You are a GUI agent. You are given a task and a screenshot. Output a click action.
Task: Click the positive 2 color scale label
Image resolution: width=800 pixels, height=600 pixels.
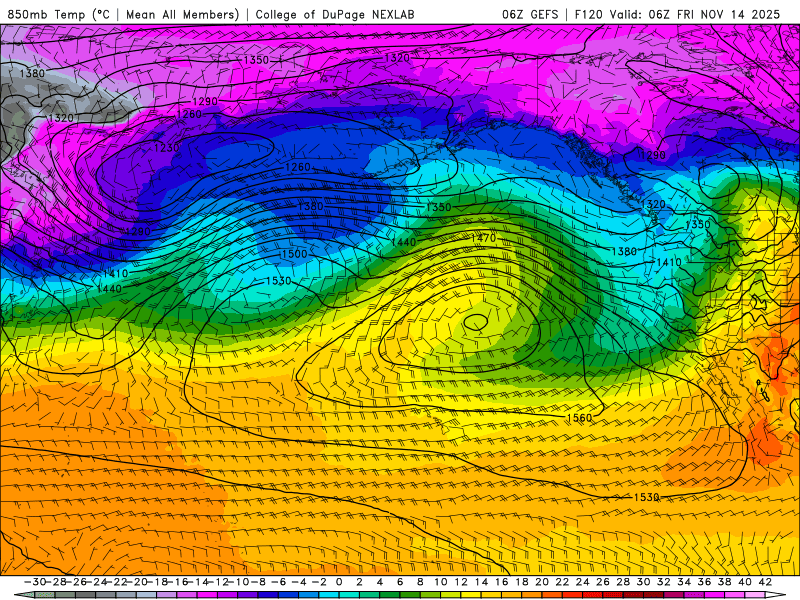coord(360,582)
